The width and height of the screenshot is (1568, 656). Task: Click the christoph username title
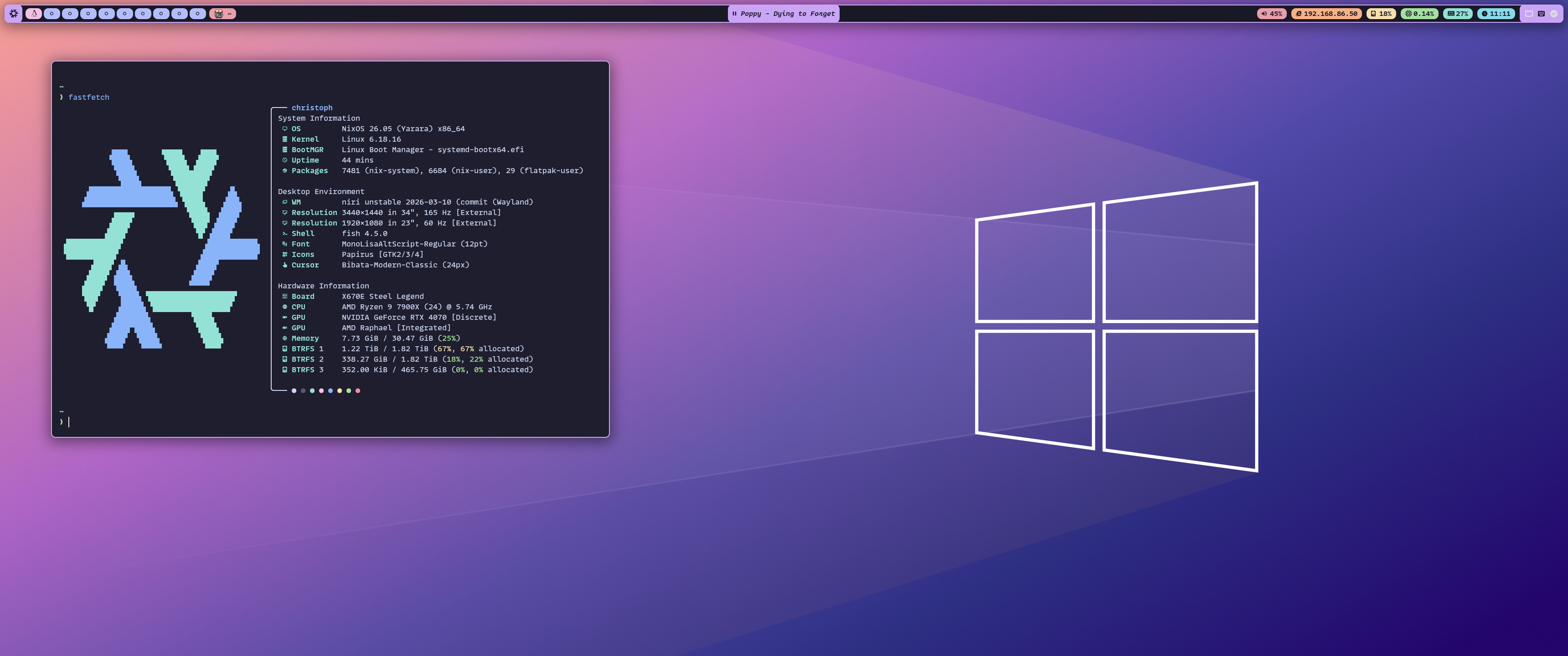312,108
